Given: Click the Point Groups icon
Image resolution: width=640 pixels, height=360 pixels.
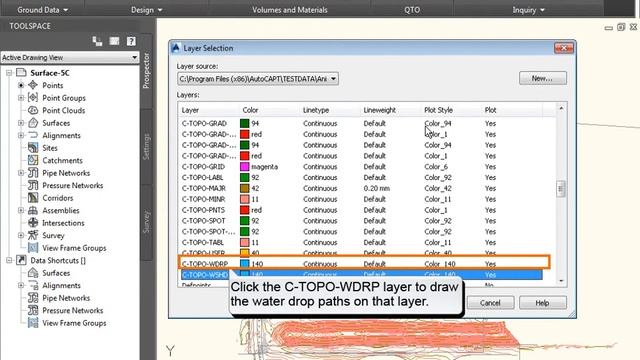Looking at the screenshot, I should click(x=33, y=98).
